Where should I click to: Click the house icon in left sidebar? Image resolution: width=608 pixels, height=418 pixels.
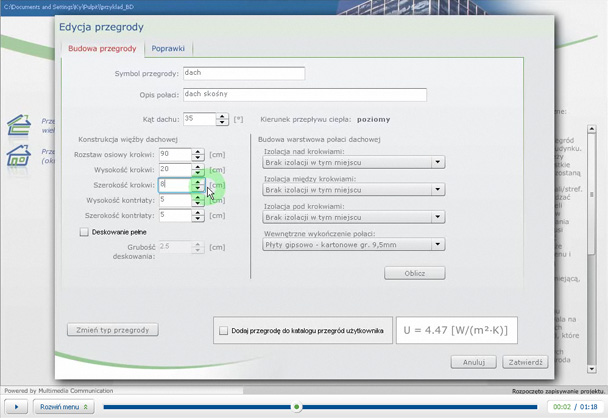pyautogui.click(x=18, y=155)
